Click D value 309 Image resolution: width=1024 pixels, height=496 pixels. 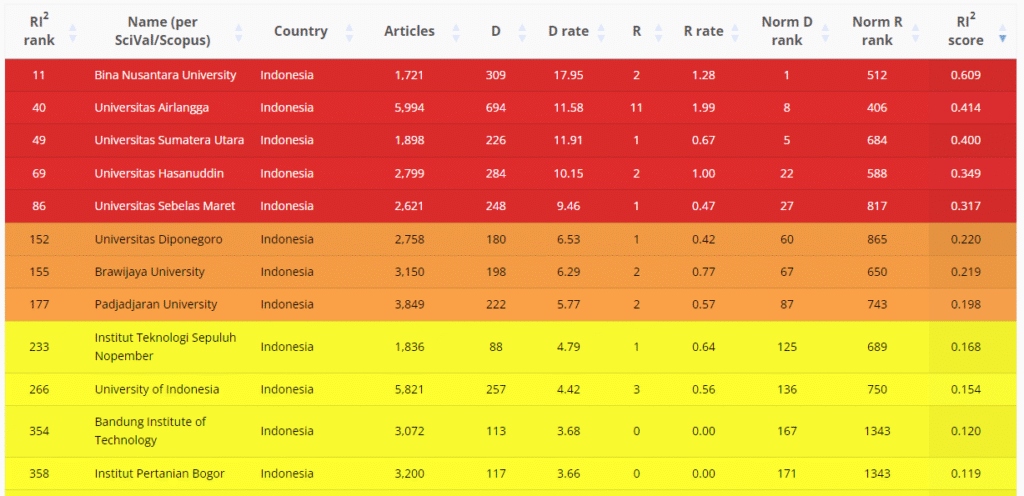(496, 75)
